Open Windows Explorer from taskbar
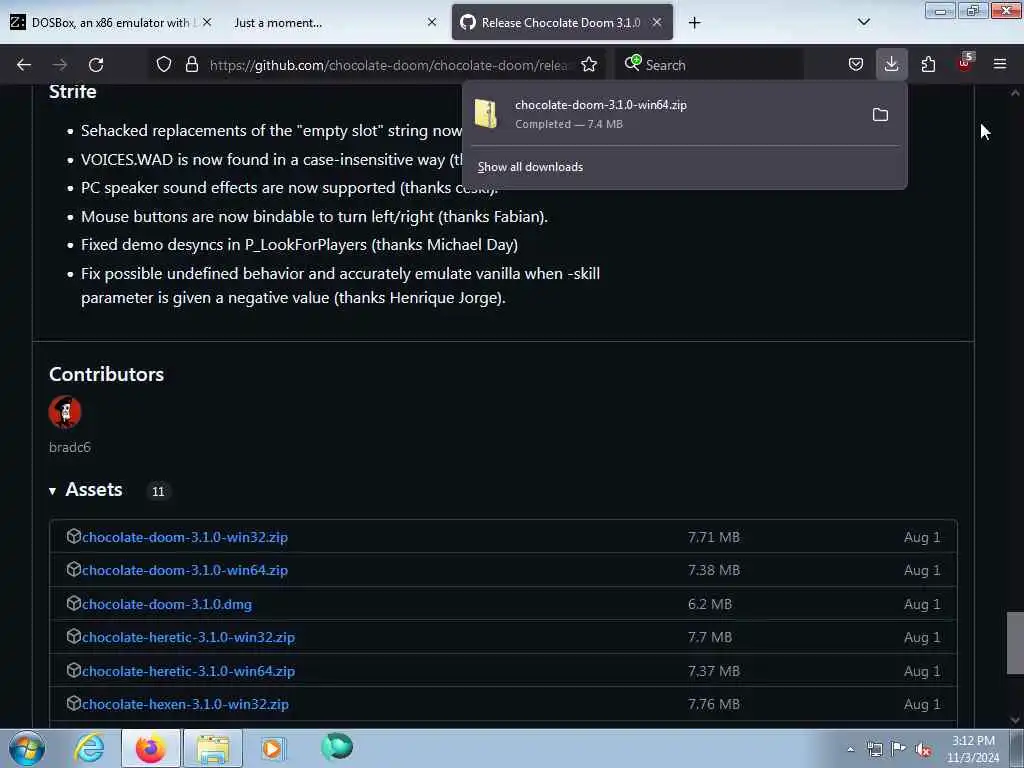Screen dimensions: 1024x768 click(x=213, y=748)
